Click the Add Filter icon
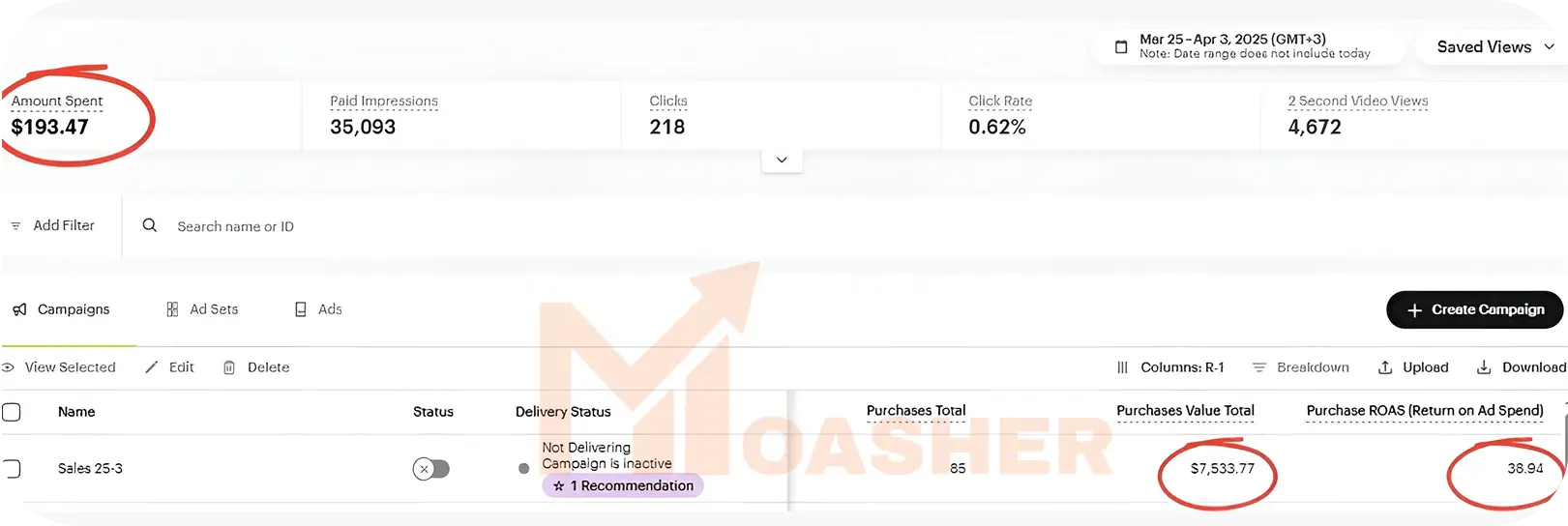Image resolution: width=1568 pixels, height=526 pixels. 15,225
